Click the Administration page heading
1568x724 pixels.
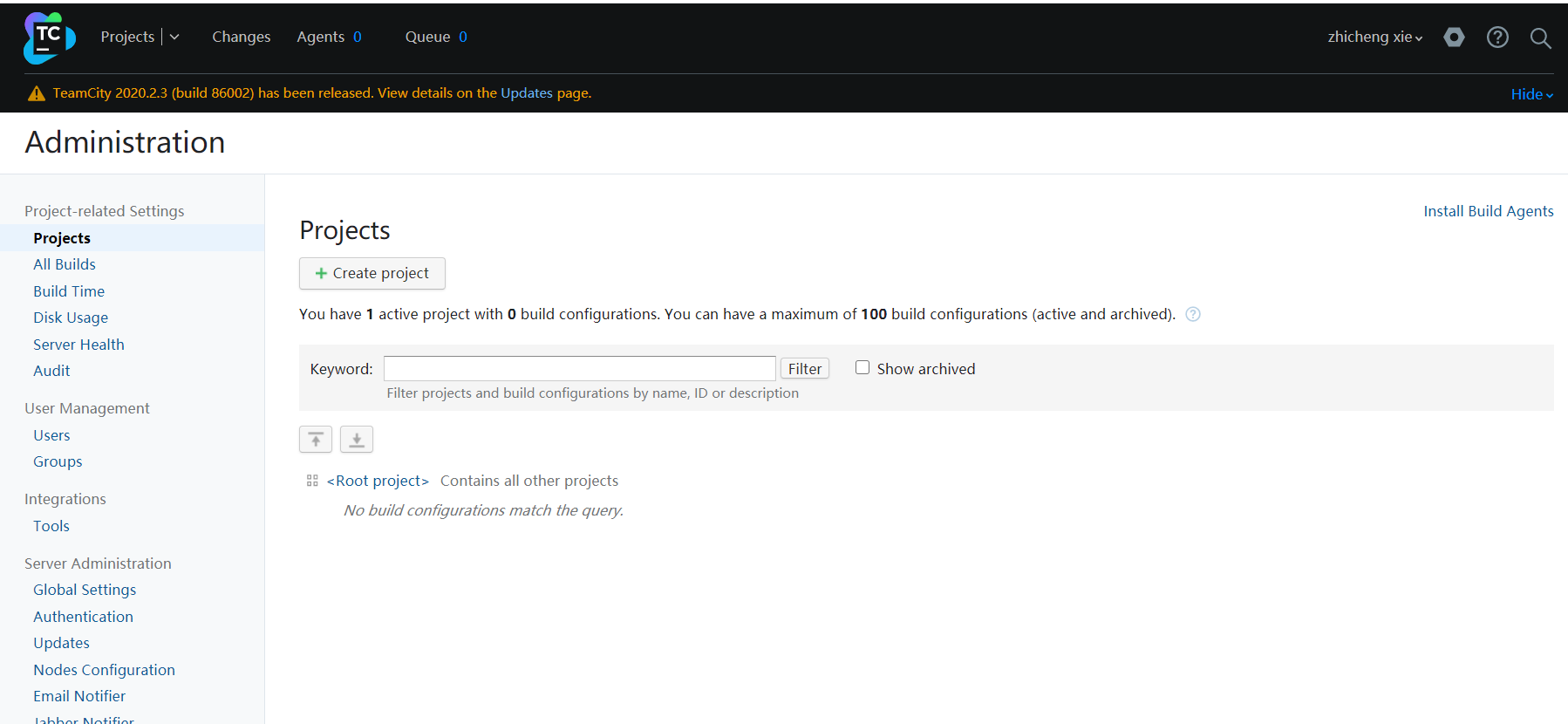(125, 142)
